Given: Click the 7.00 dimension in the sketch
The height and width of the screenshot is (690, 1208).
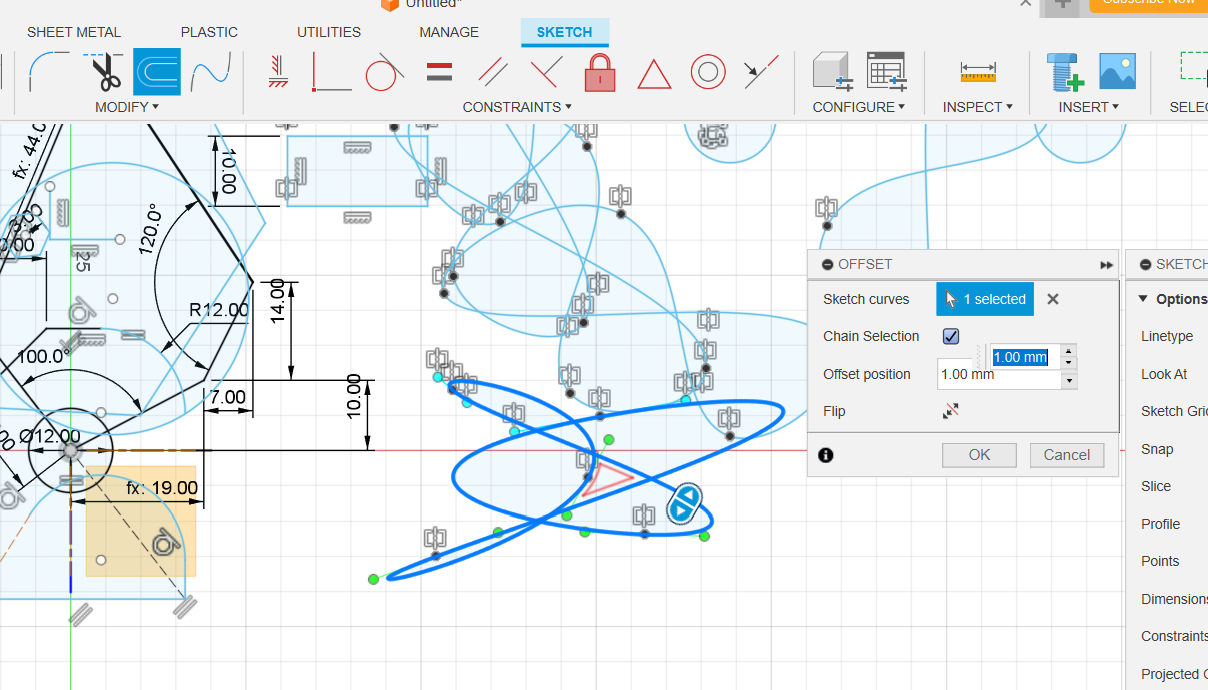Looking at the screenshot, I should pyautogui.click(x=228, y=397).
